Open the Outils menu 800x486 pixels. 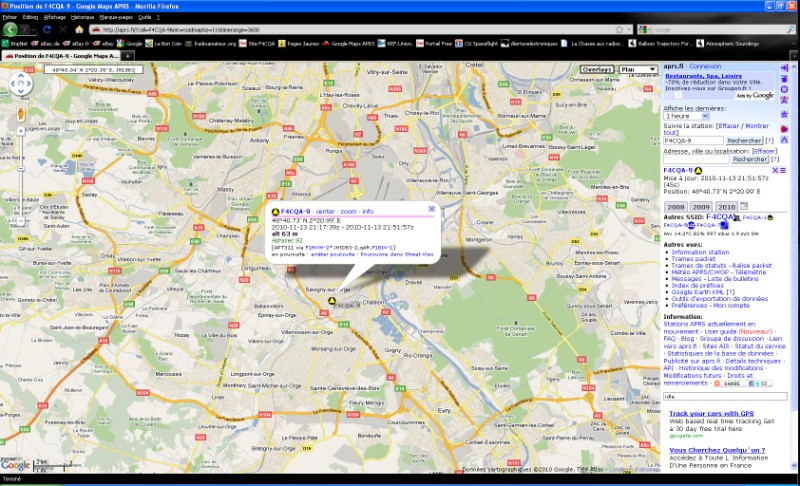pos(145,17)
